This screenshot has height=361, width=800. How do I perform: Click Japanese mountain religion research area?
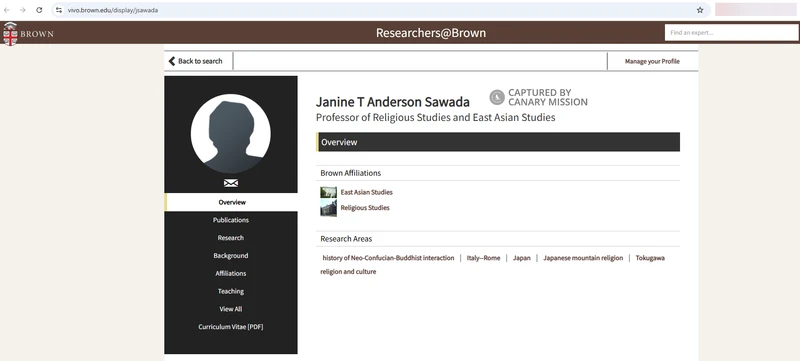[x=583, y=258]
